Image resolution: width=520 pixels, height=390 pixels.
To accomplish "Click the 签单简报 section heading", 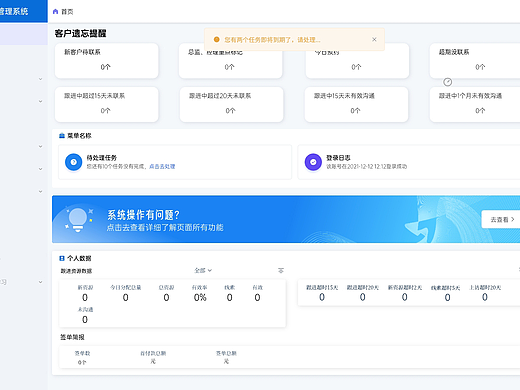I will pyautogui.click(x=72, y=337).
